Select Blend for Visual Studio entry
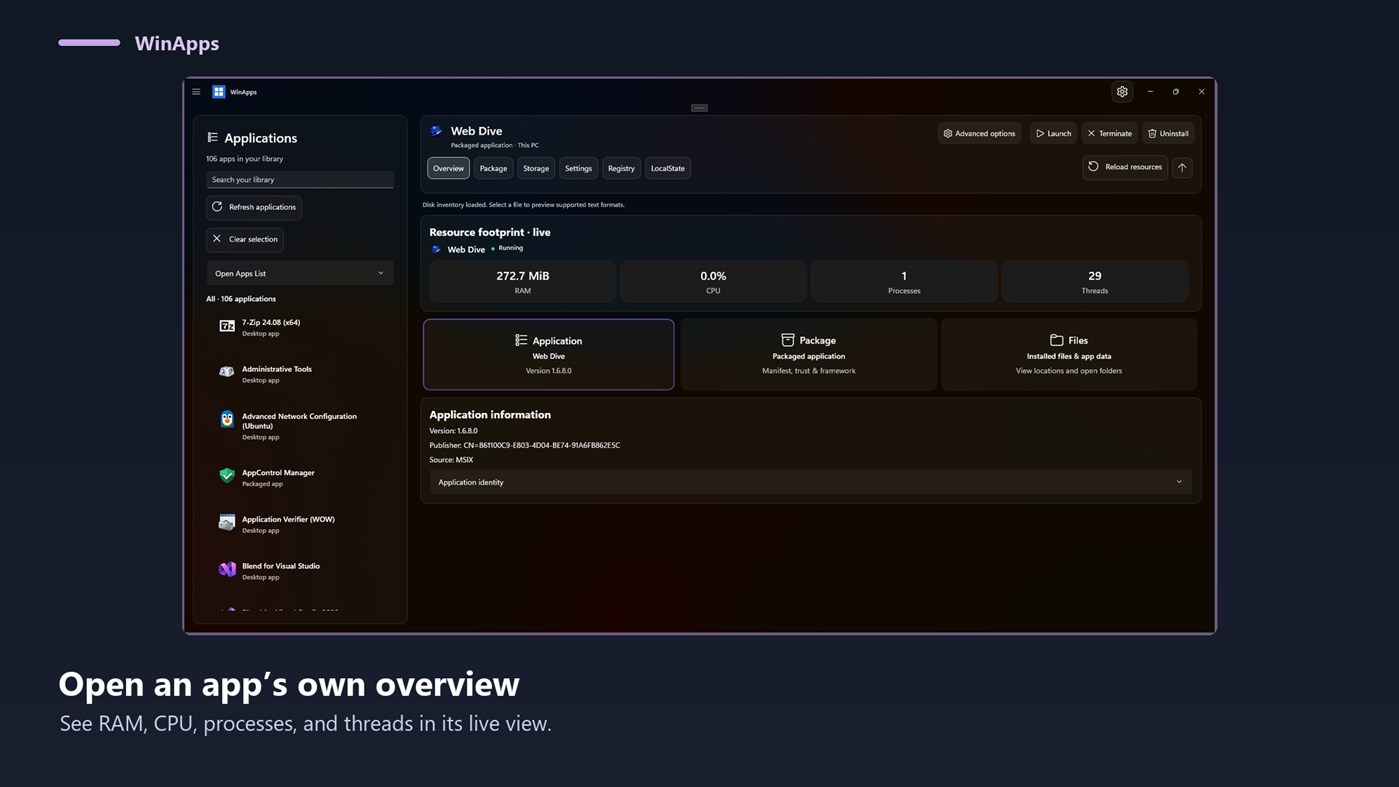Screen dimensions: 1399x787 (300, 571)
